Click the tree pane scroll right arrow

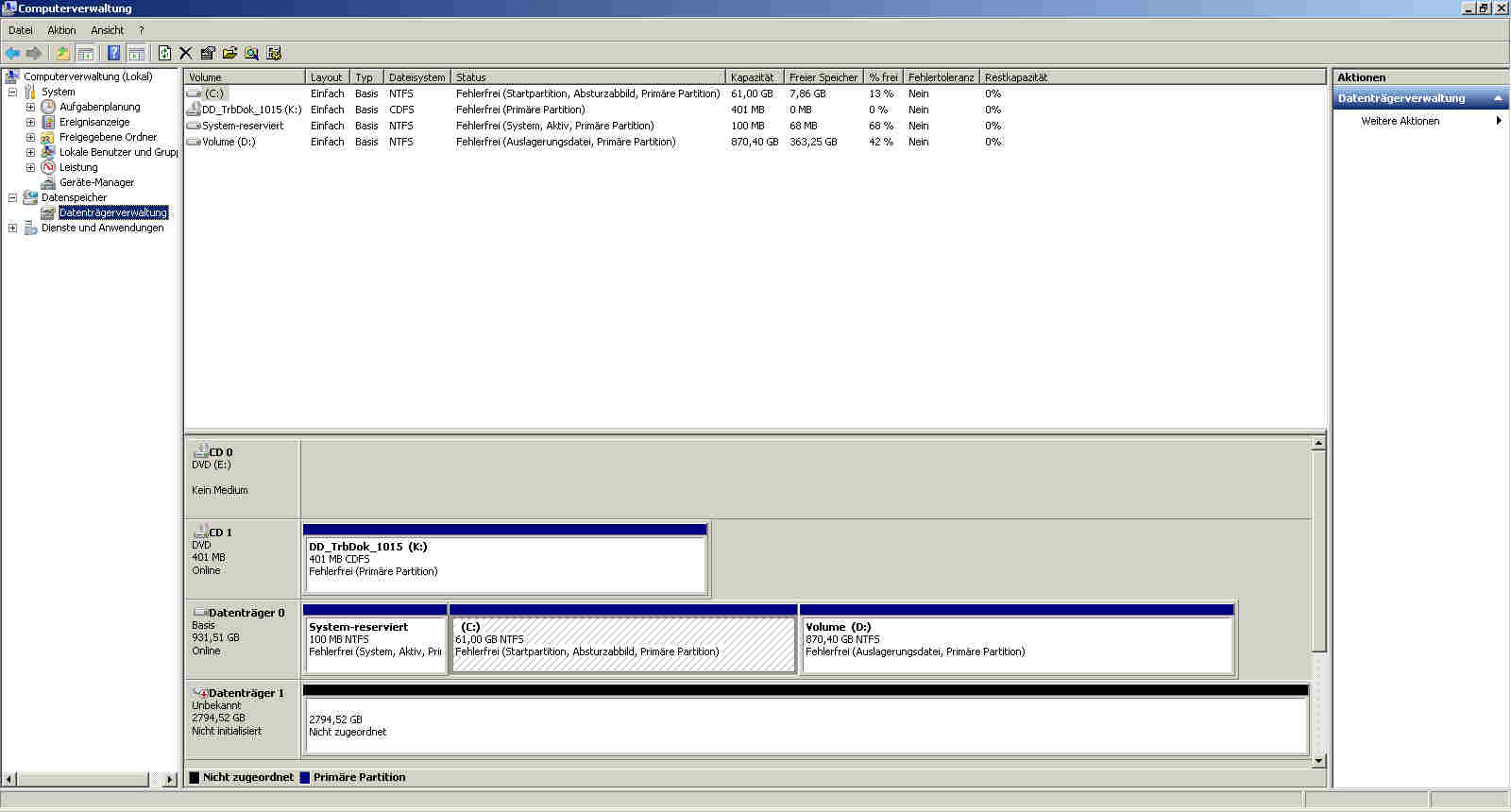tap(170, 779)
